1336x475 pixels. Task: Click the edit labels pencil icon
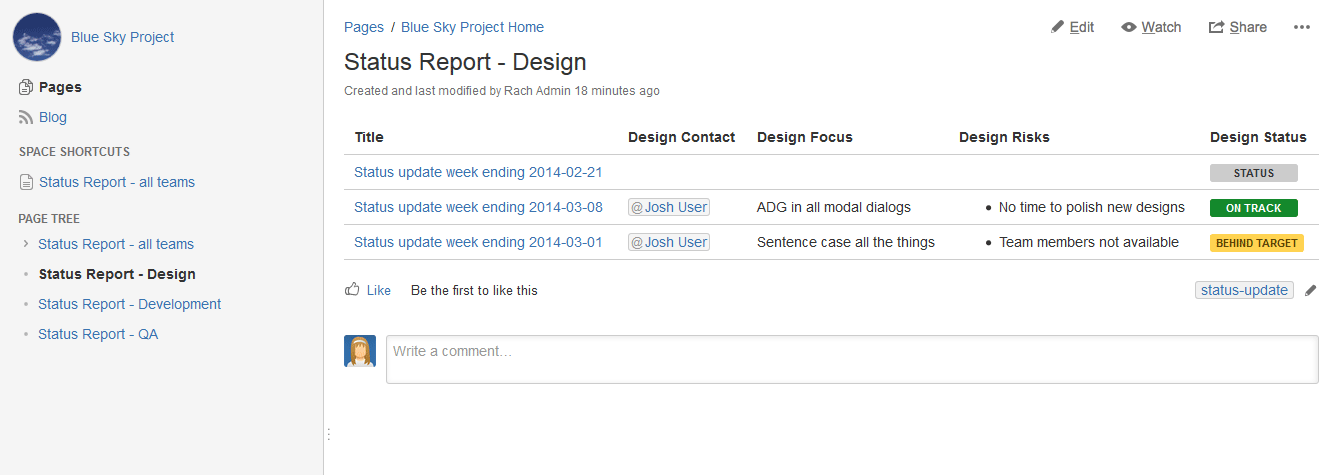coord(1311,291)
